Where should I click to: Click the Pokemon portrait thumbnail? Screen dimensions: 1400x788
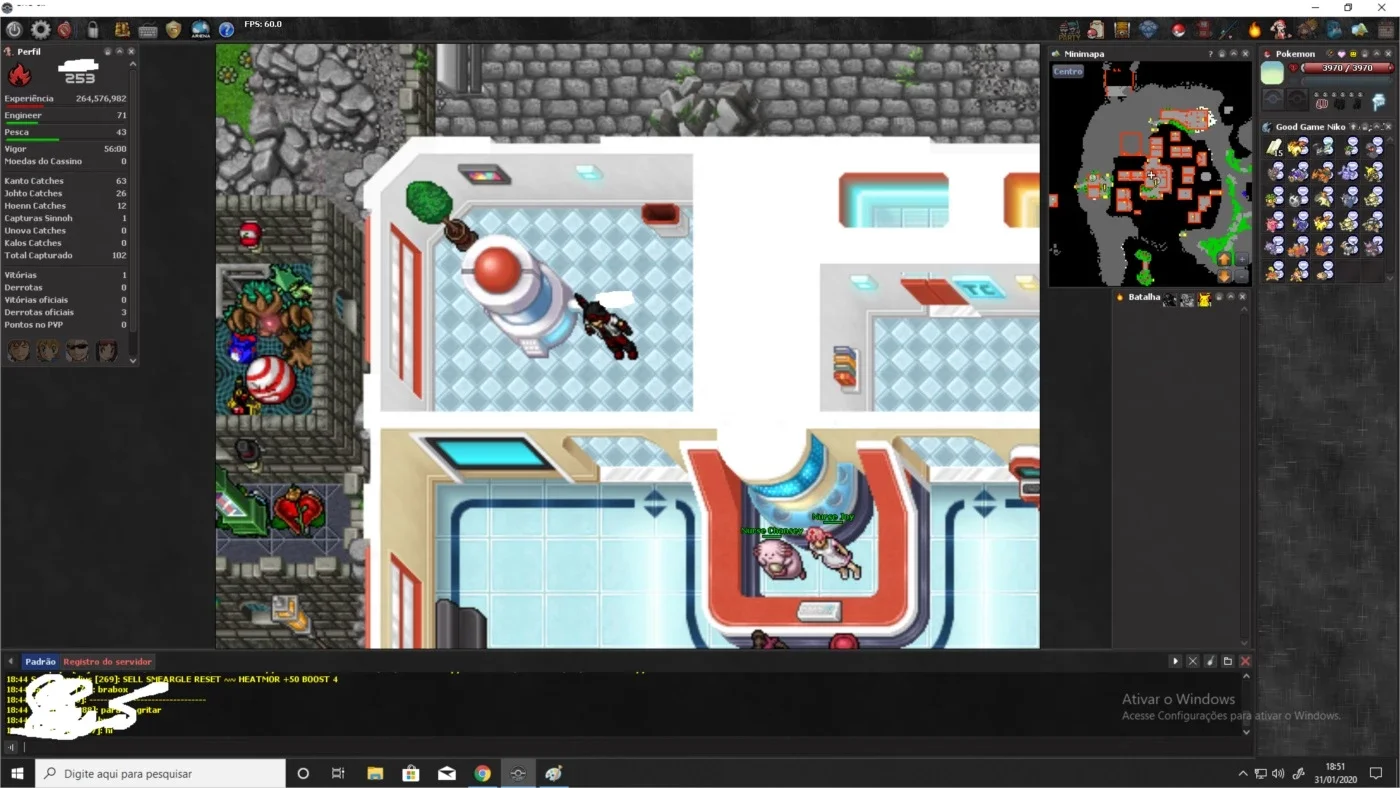click(1272, 72)
